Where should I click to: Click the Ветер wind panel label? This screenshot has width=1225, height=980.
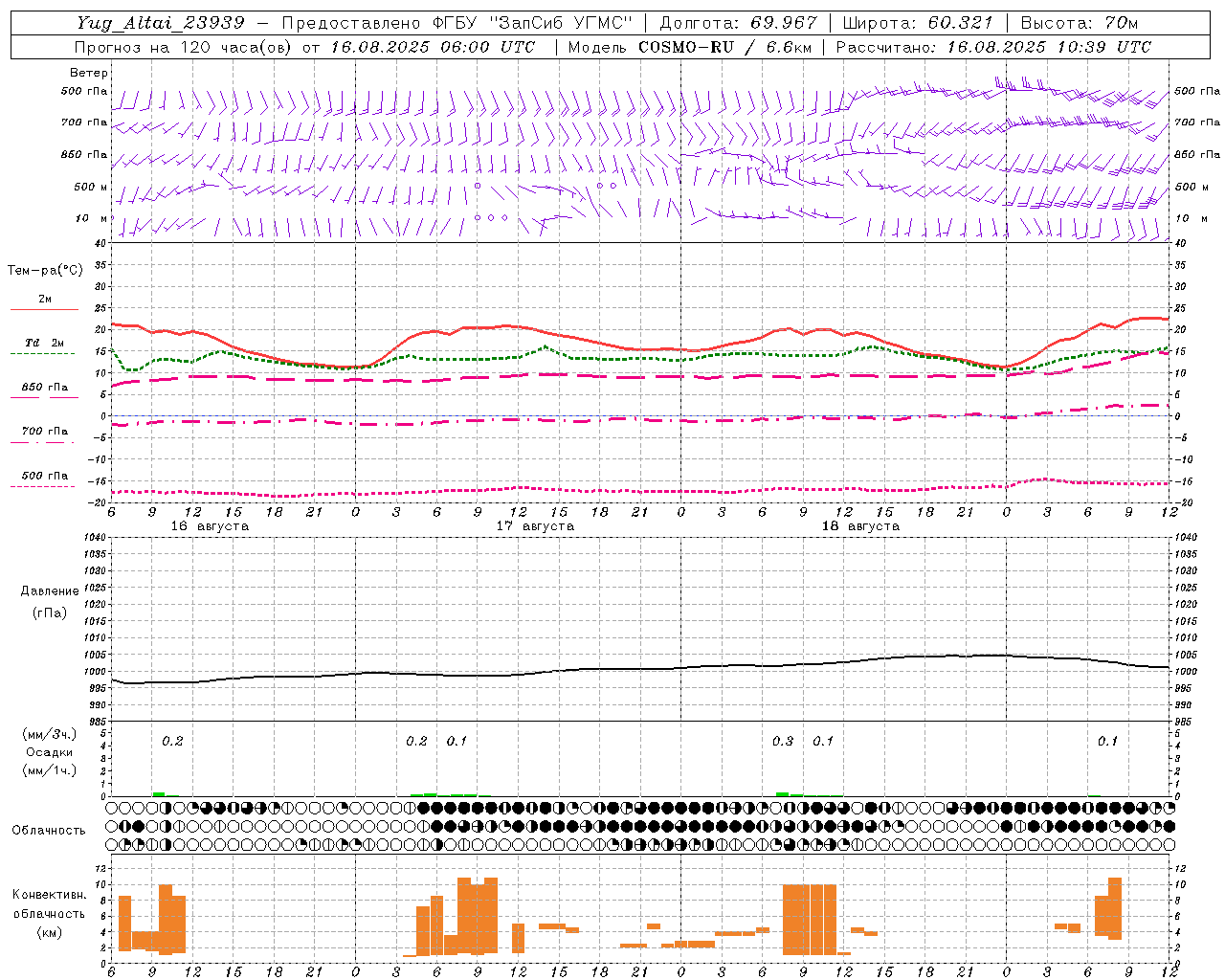click(x=89, y=73)
